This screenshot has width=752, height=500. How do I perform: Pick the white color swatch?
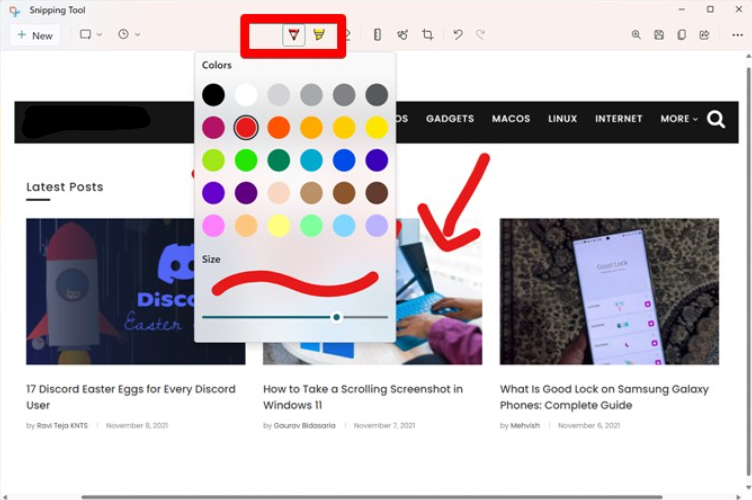[246, 95]
